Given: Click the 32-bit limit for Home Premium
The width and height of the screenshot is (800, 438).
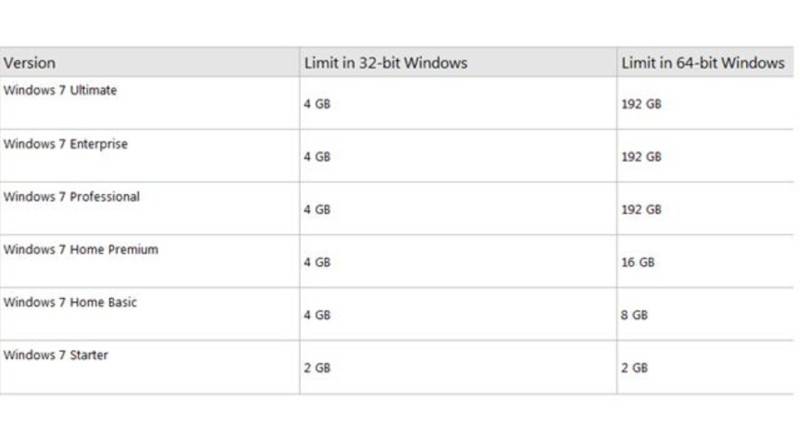Looking at the screenshot, I should [316, 262].
